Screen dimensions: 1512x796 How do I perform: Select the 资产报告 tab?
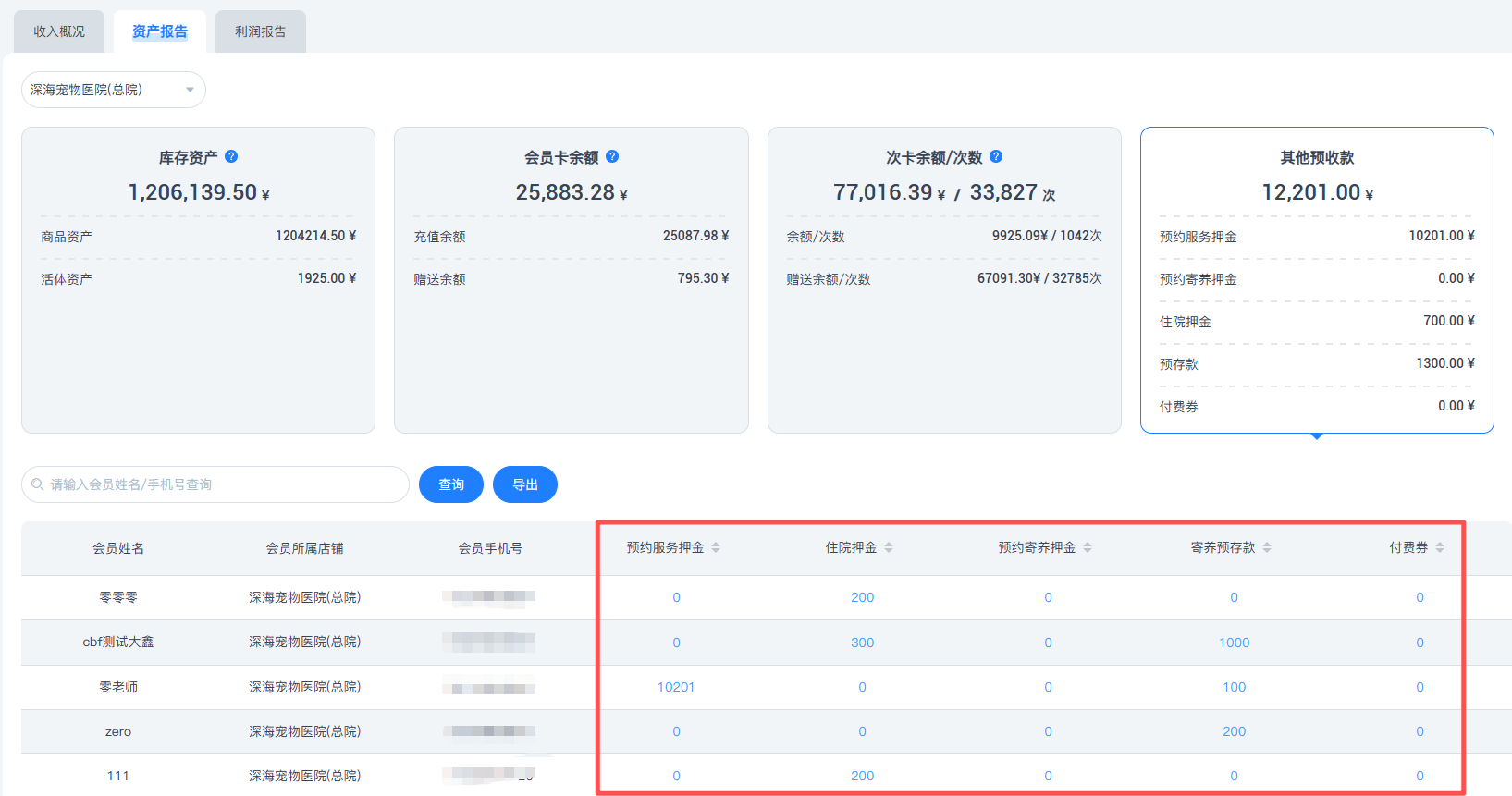(x=160, y=31)
